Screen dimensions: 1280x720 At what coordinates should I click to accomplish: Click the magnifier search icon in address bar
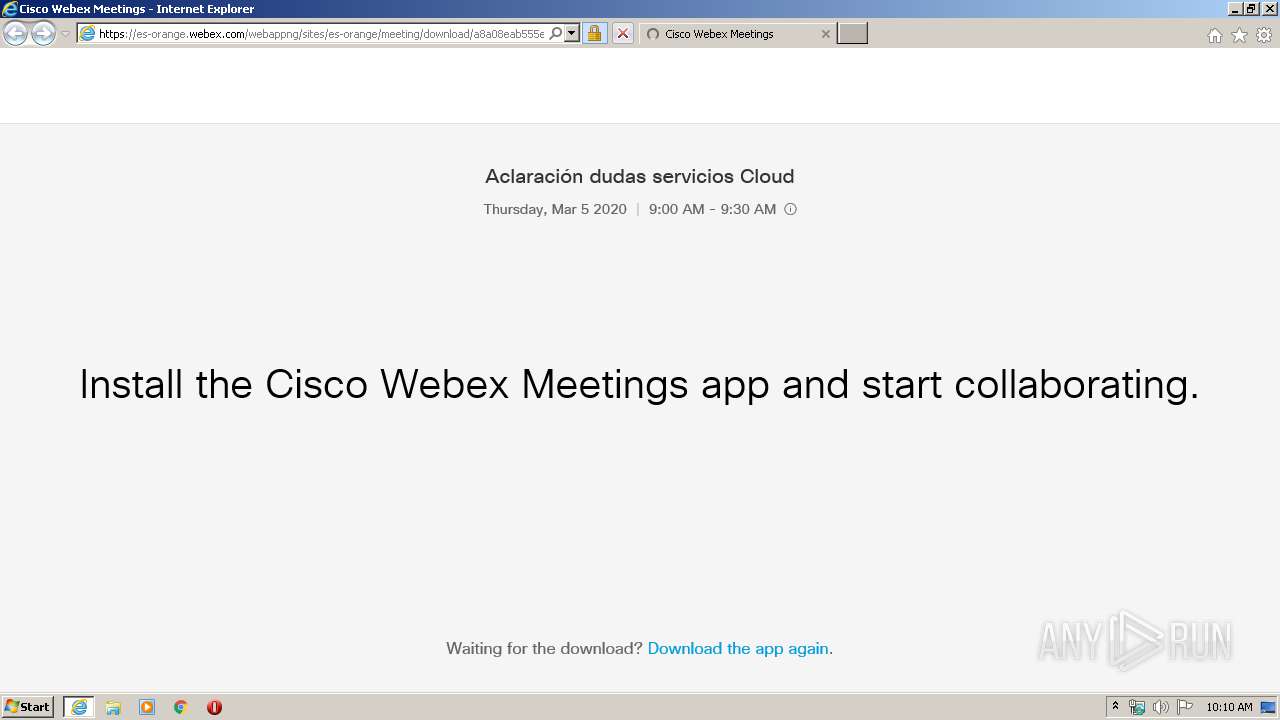pyautogui.click(x=556, y=34)
